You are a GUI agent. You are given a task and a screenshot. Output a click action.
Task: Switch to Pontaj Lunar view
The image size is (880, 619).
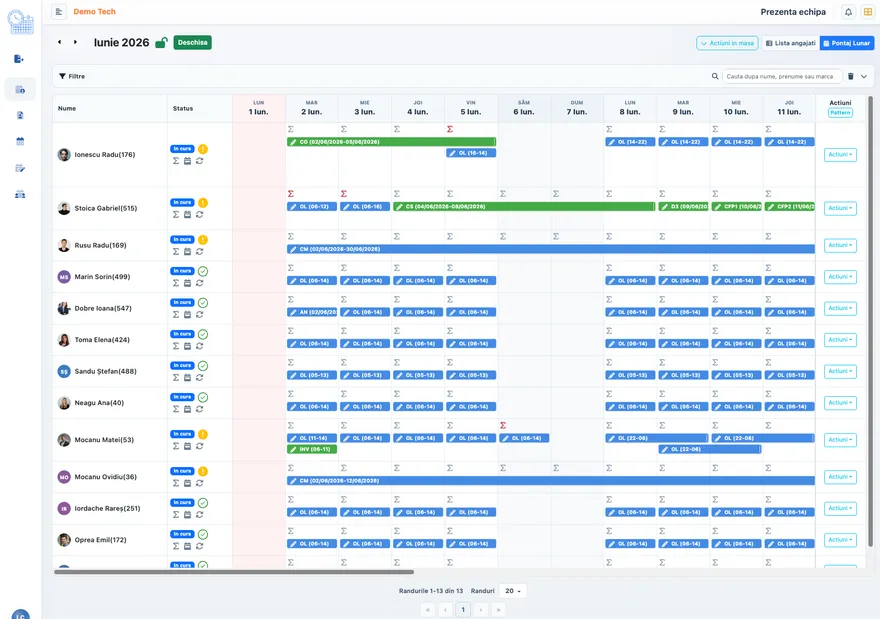pos(847,43)
